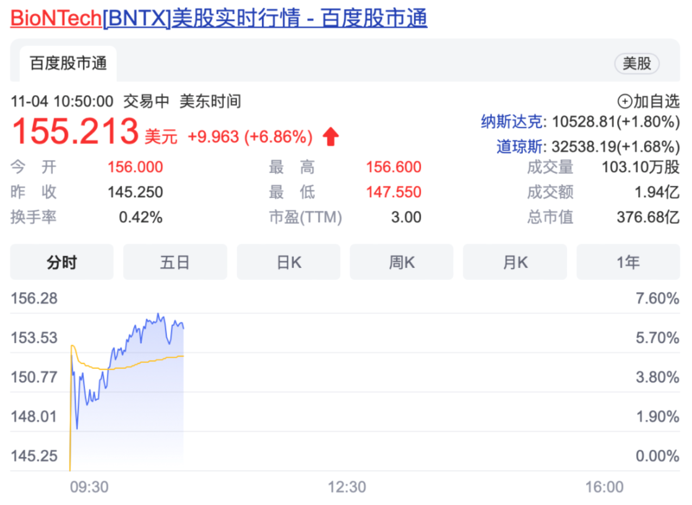The height and width of the screenshot is (505, 692).
Task: Switch chart to 五日 view
Action: tap(175, 262)
